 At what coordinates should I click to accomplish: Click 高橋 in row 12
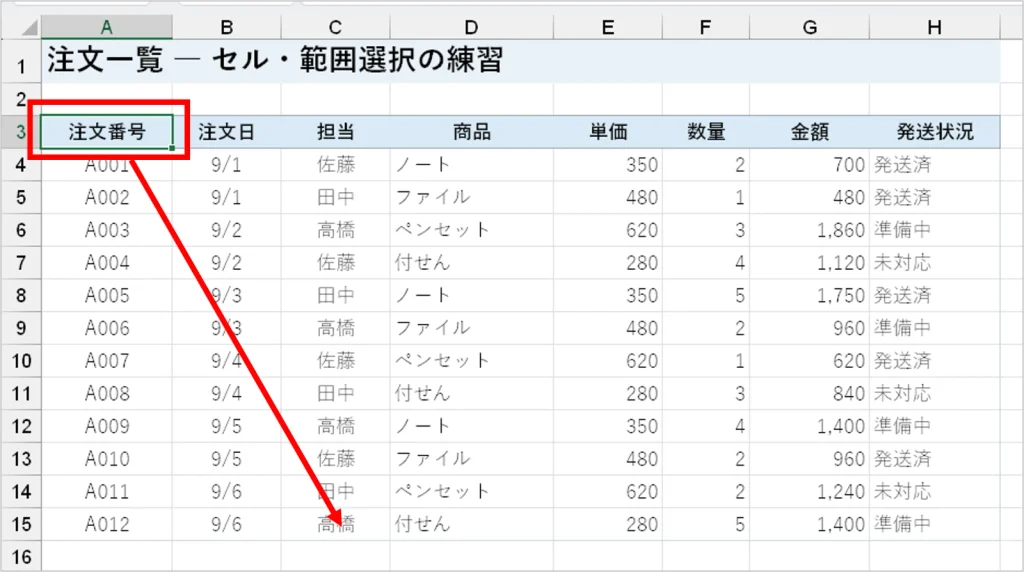(336, 426)
